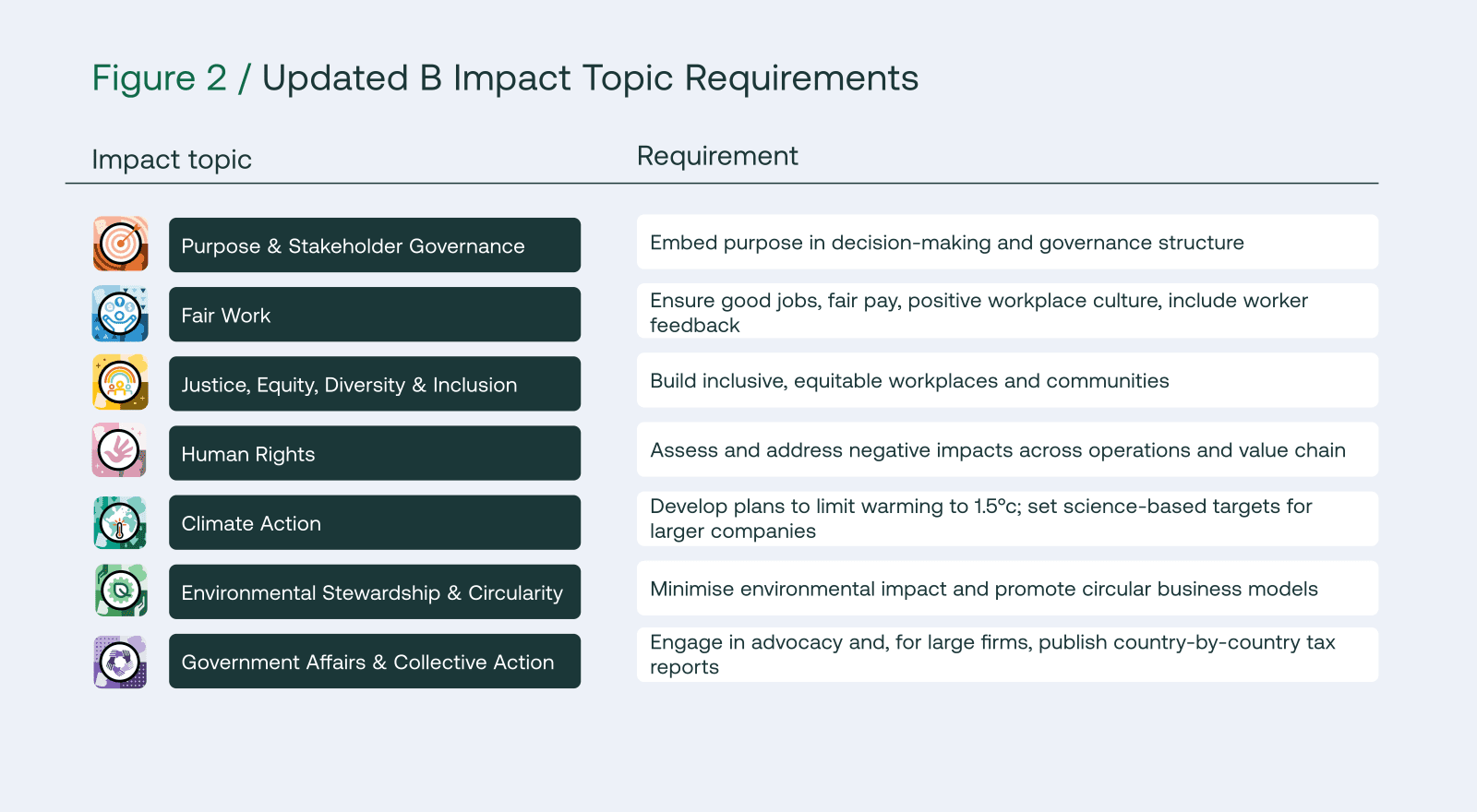This screenshot has height=812, width=1477.
Task: Click the Purpose & Stakeholder Governance target icon
Action: (x=120, y=244)
